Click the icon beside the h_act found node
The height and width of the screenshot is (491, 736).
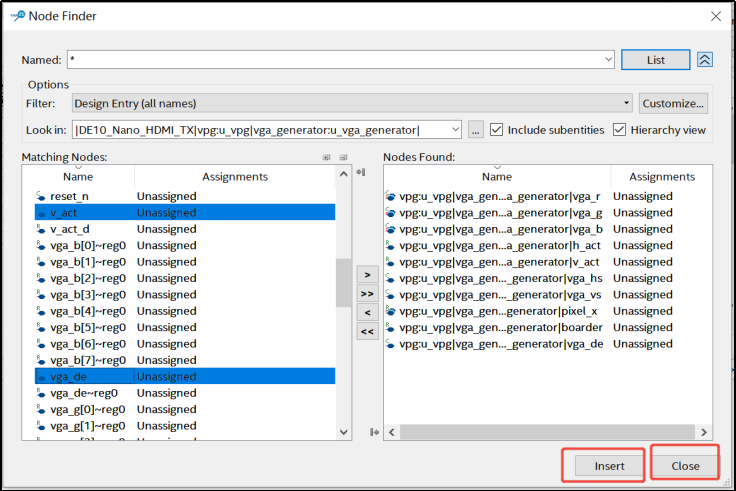[x=390, y=246]
